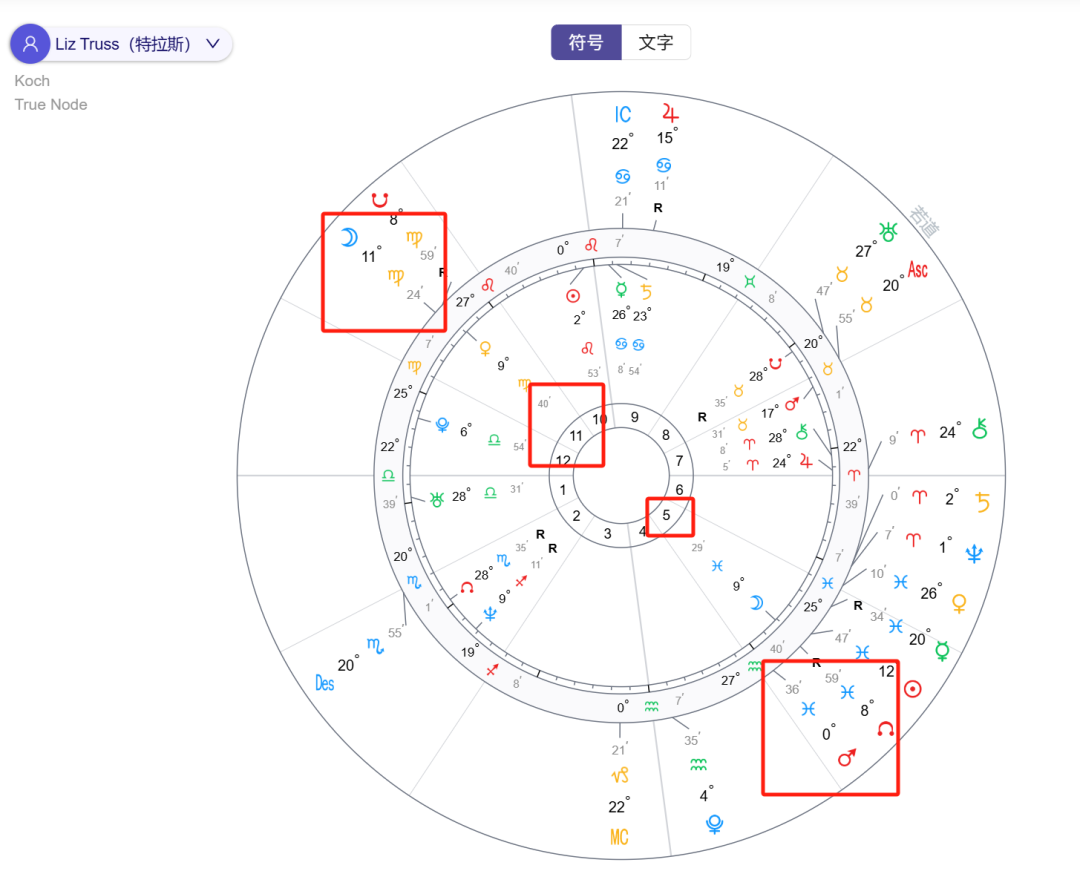
Task: Select inner-wheel Neptune glyph at 9° Sagittarius
Action: tap(490, 614)
